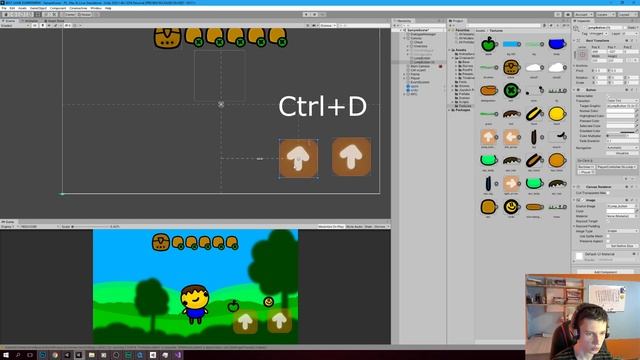The width and height of the screenshot is (640, 360).
Task: Select the yellow circle texture asset
Action: (x=557, y=114)
